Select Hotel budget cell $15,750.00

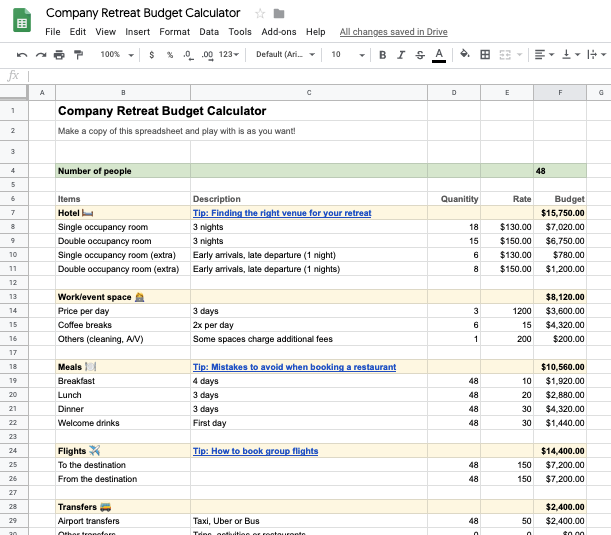click(560, 213)
